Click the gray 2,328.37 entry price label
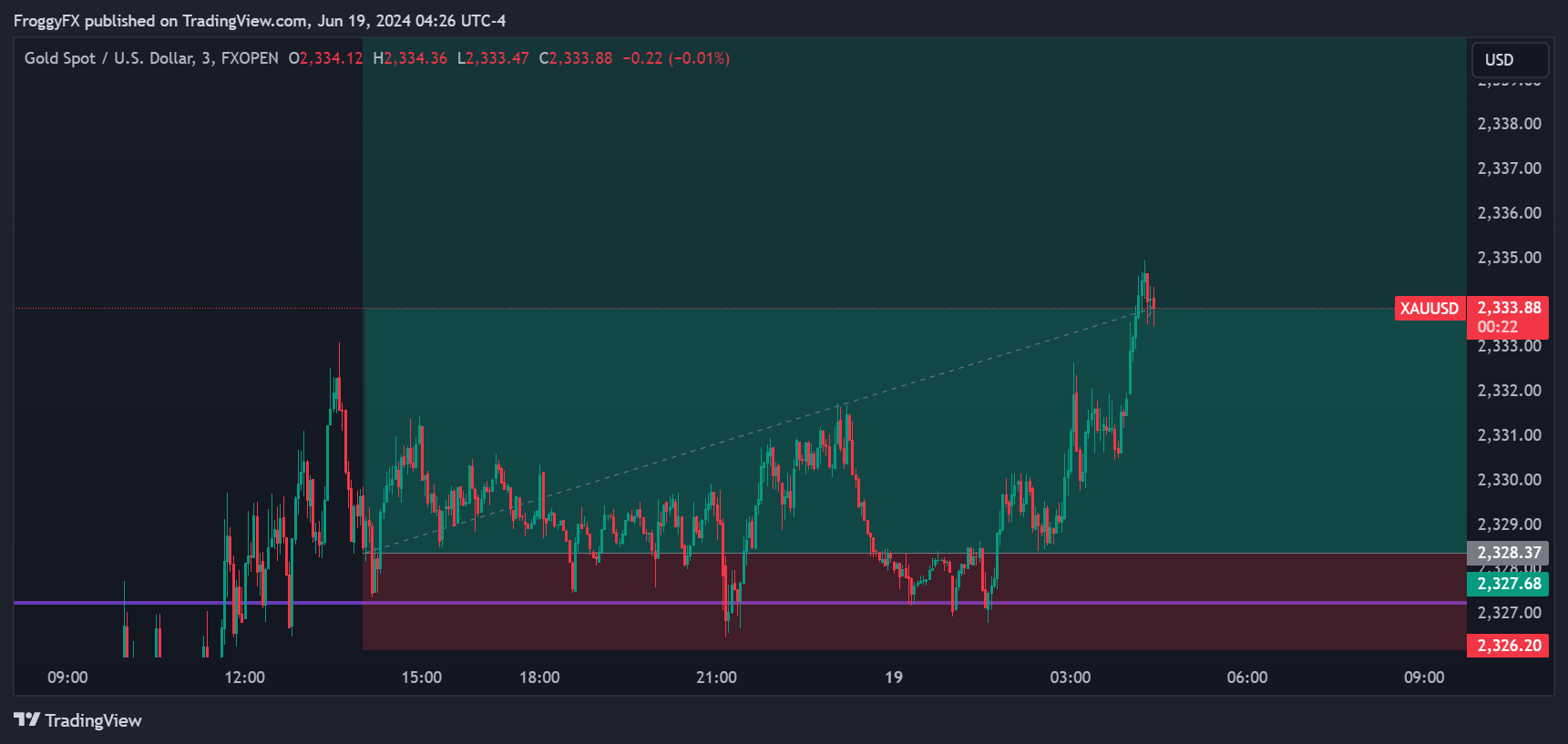 click(x=1508, y=553)
